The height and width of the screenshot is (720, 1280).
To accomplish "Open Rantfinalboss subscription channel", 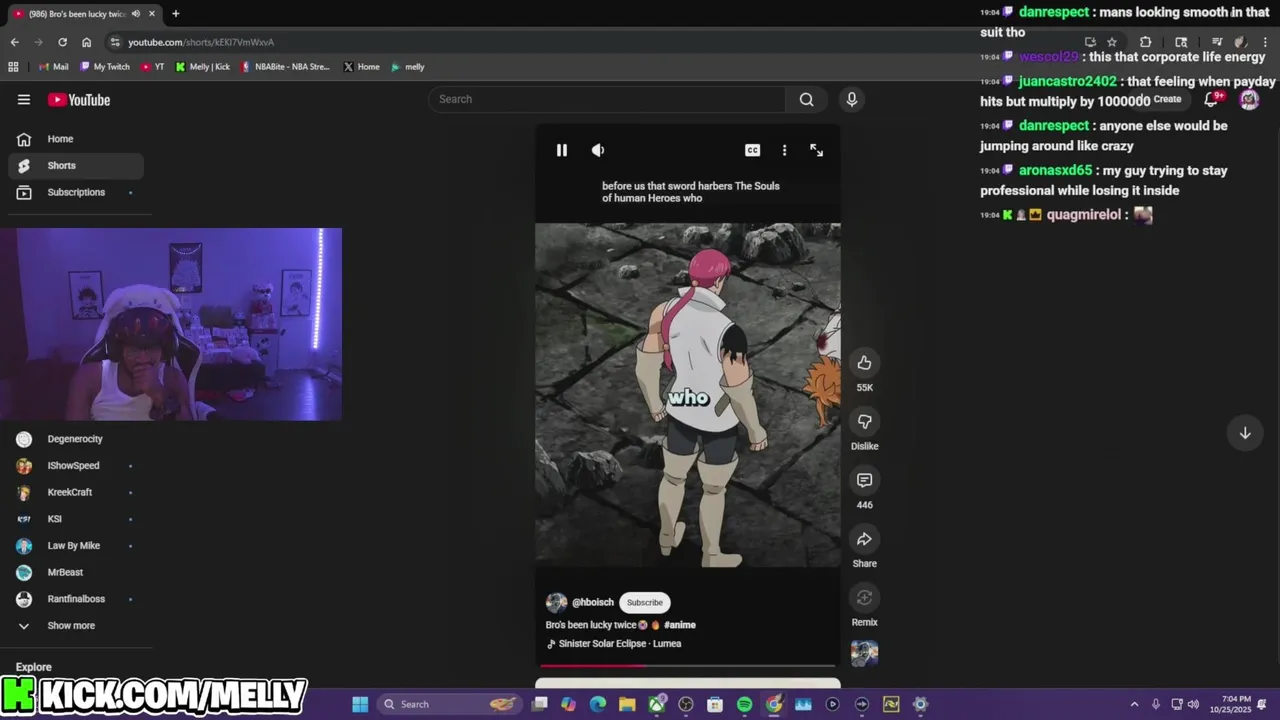I will 76,599.
